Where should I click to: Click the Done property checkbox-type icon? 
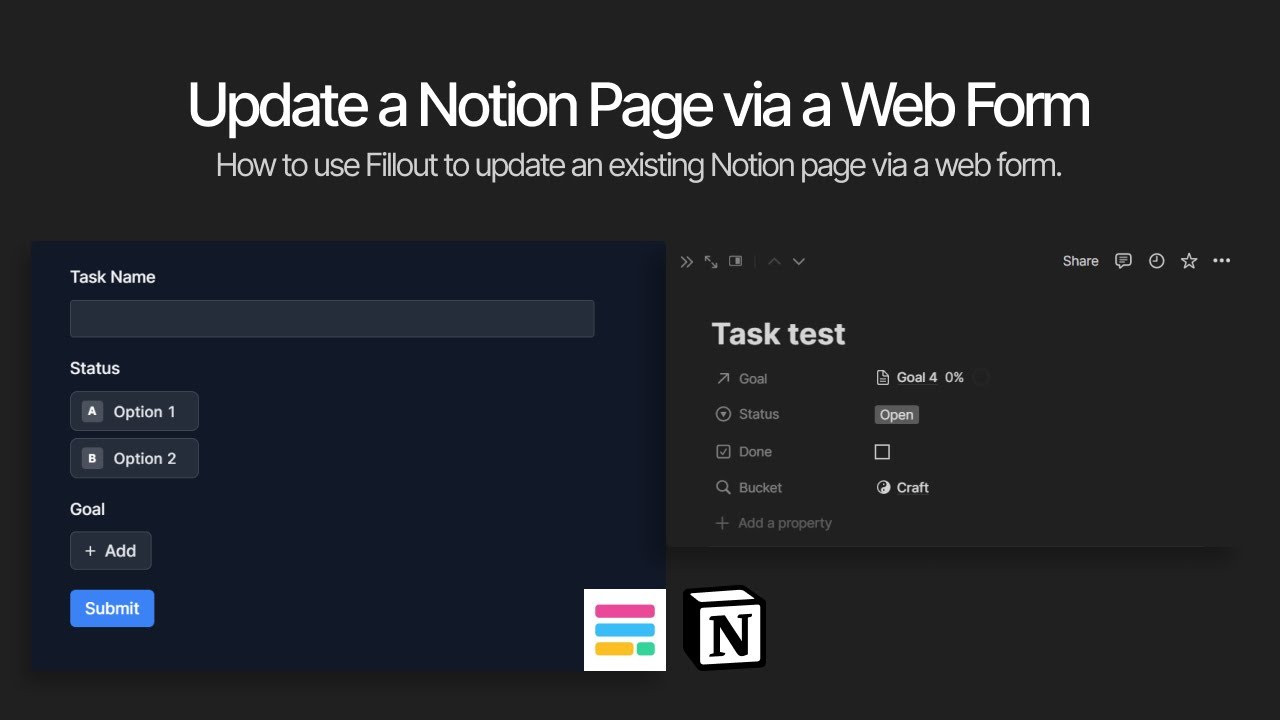[723, 452]
